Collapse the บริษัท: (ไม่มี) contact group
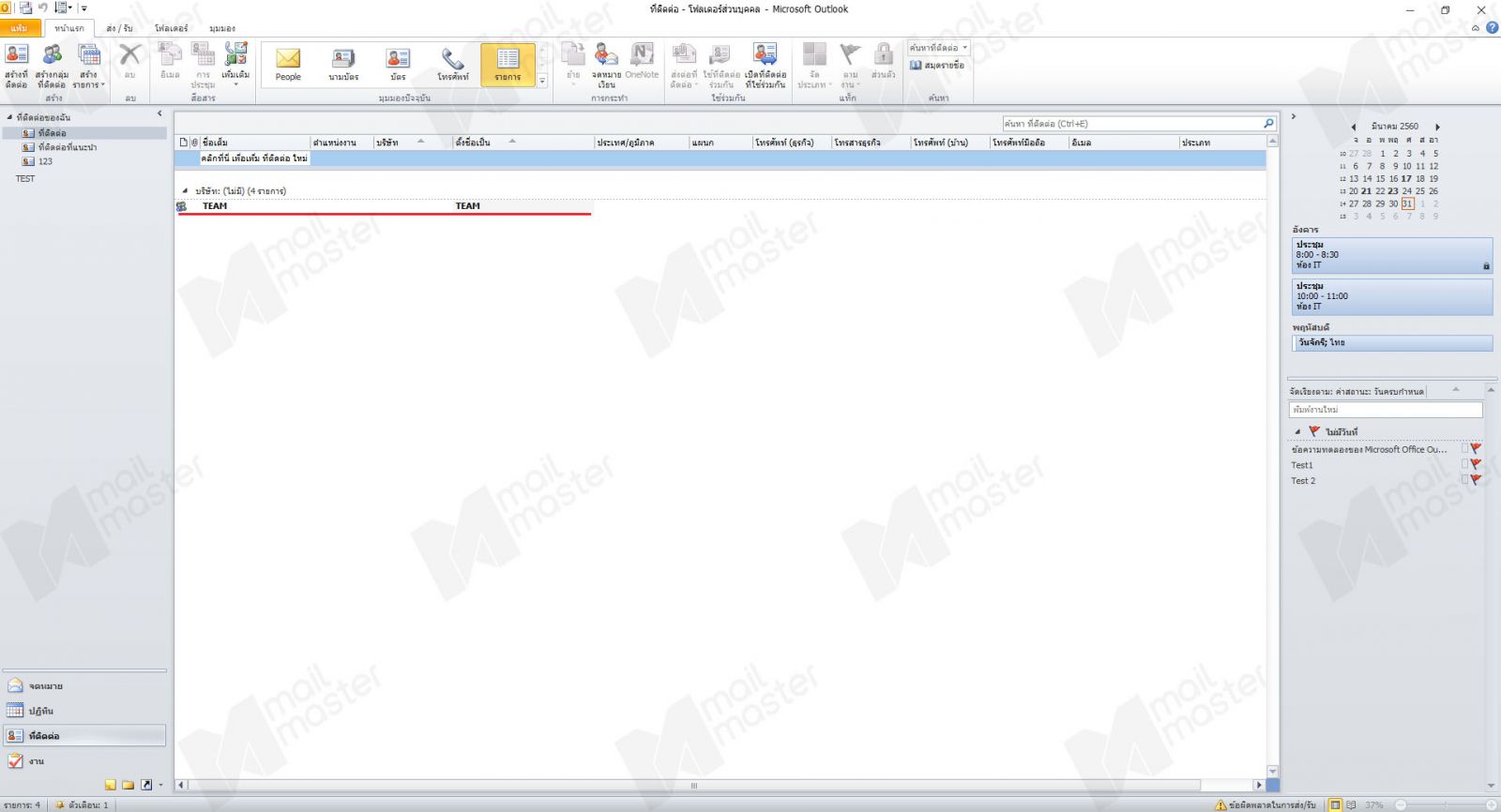This screenshot has height=812, width=1501. click(x=185, y=191)
